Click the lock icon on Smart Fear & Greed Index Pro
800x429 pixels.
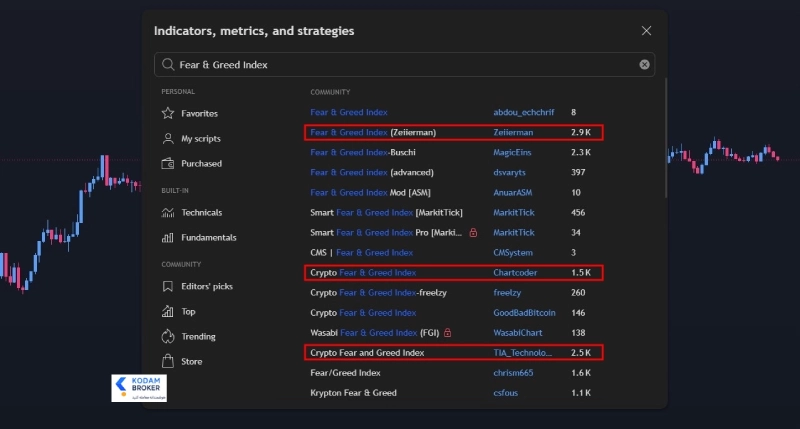(473, 232)
